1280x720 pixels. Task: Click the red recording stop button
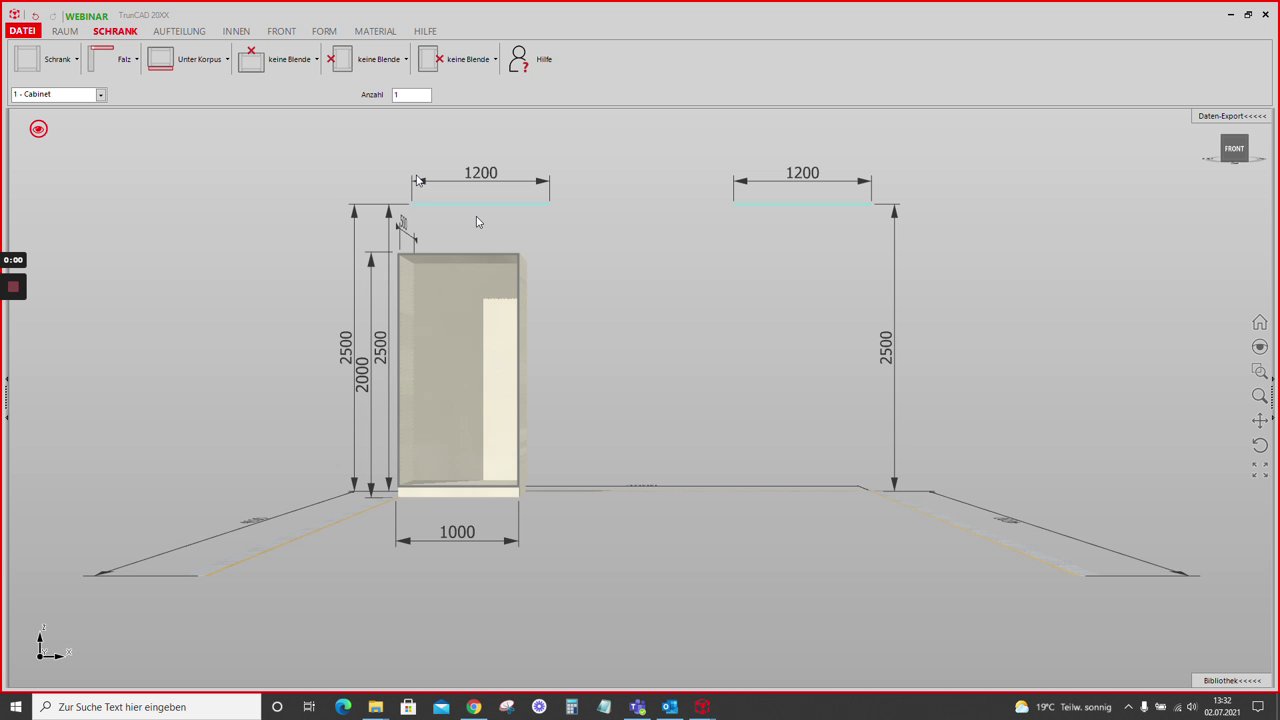tap(13, 287)
